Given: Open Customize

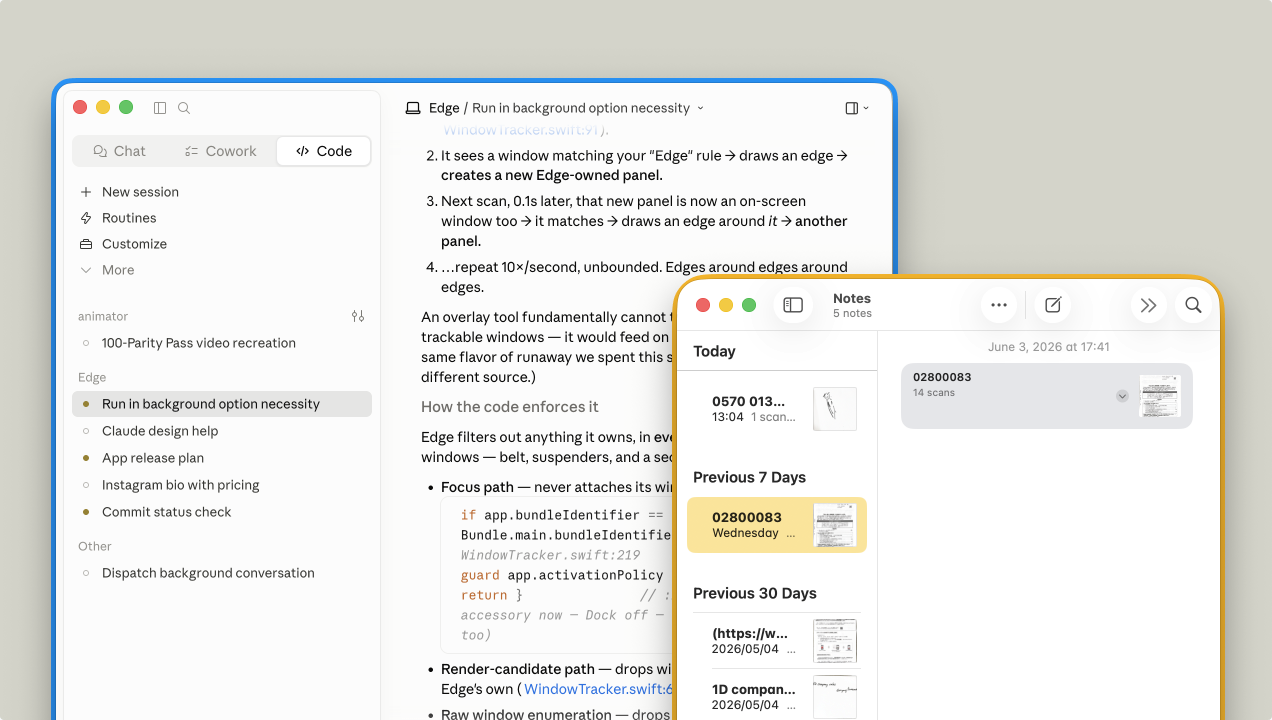Looking at the screenshot, I should pos(134,244).
